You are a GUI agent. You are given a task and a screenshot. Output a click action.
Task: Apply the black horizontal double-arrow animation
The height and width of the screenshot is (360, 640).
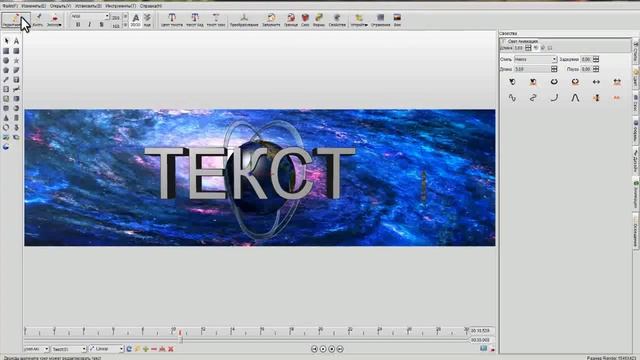pyautogui.click(x=596, y=82)
